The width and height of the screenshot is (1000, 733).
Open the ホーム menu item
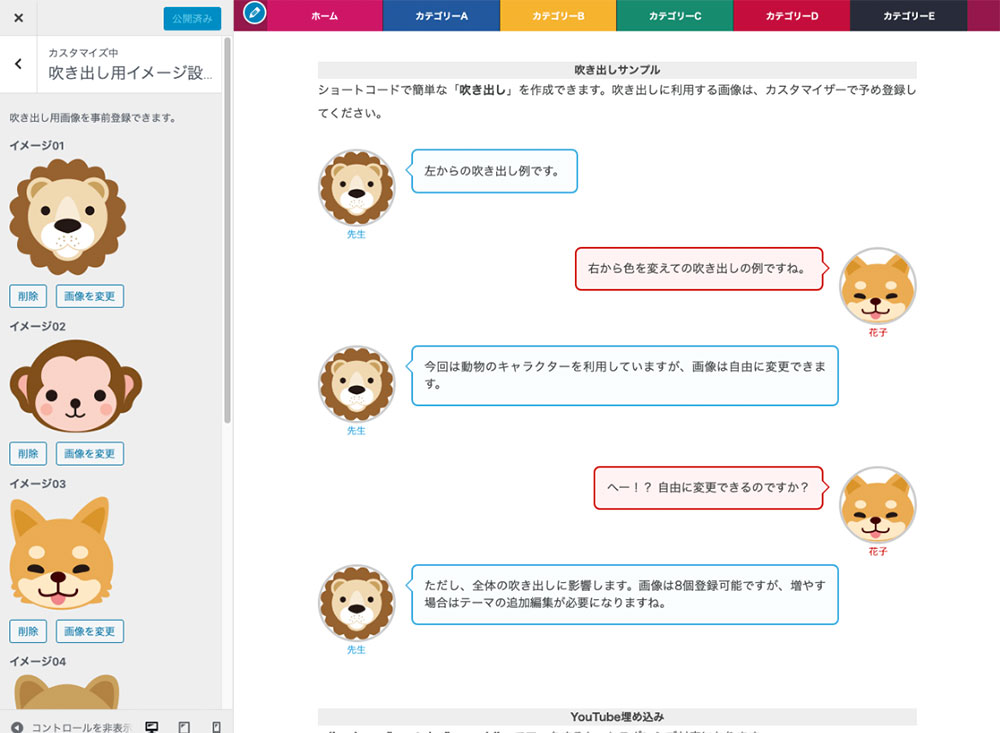tap(325, 16)
